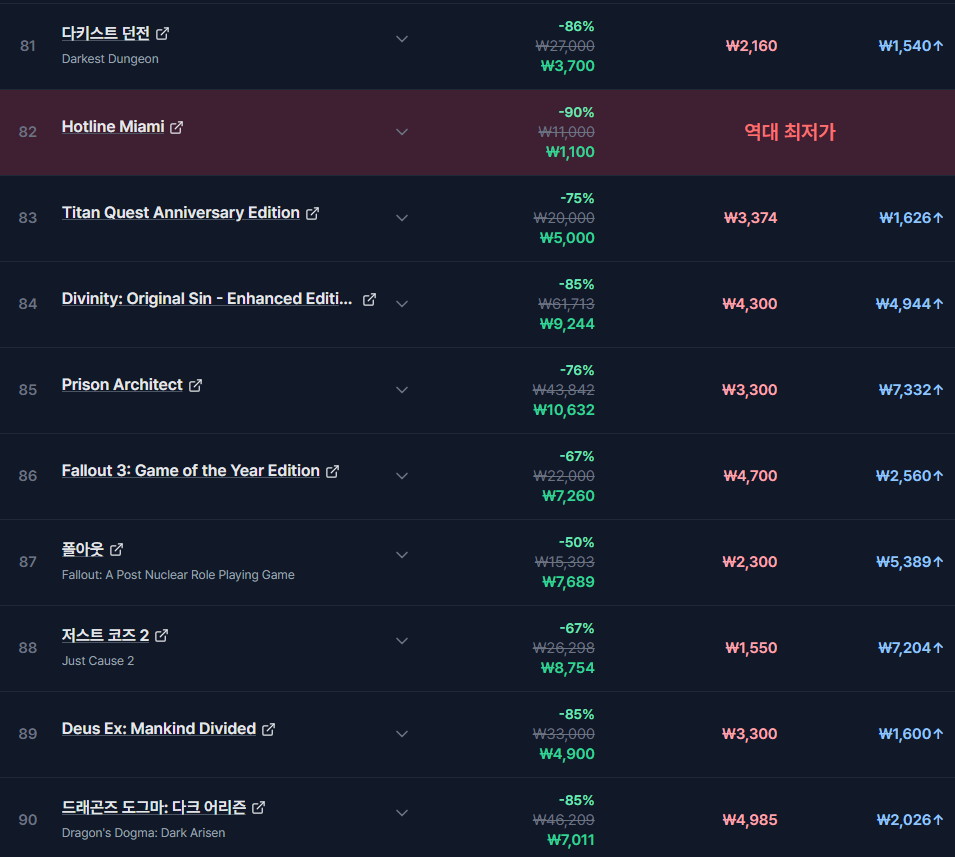Open the Divinity: Original Sin - Enhanced Edition link
The height and width of the screenshot is (857, 955).
(207, 298)
